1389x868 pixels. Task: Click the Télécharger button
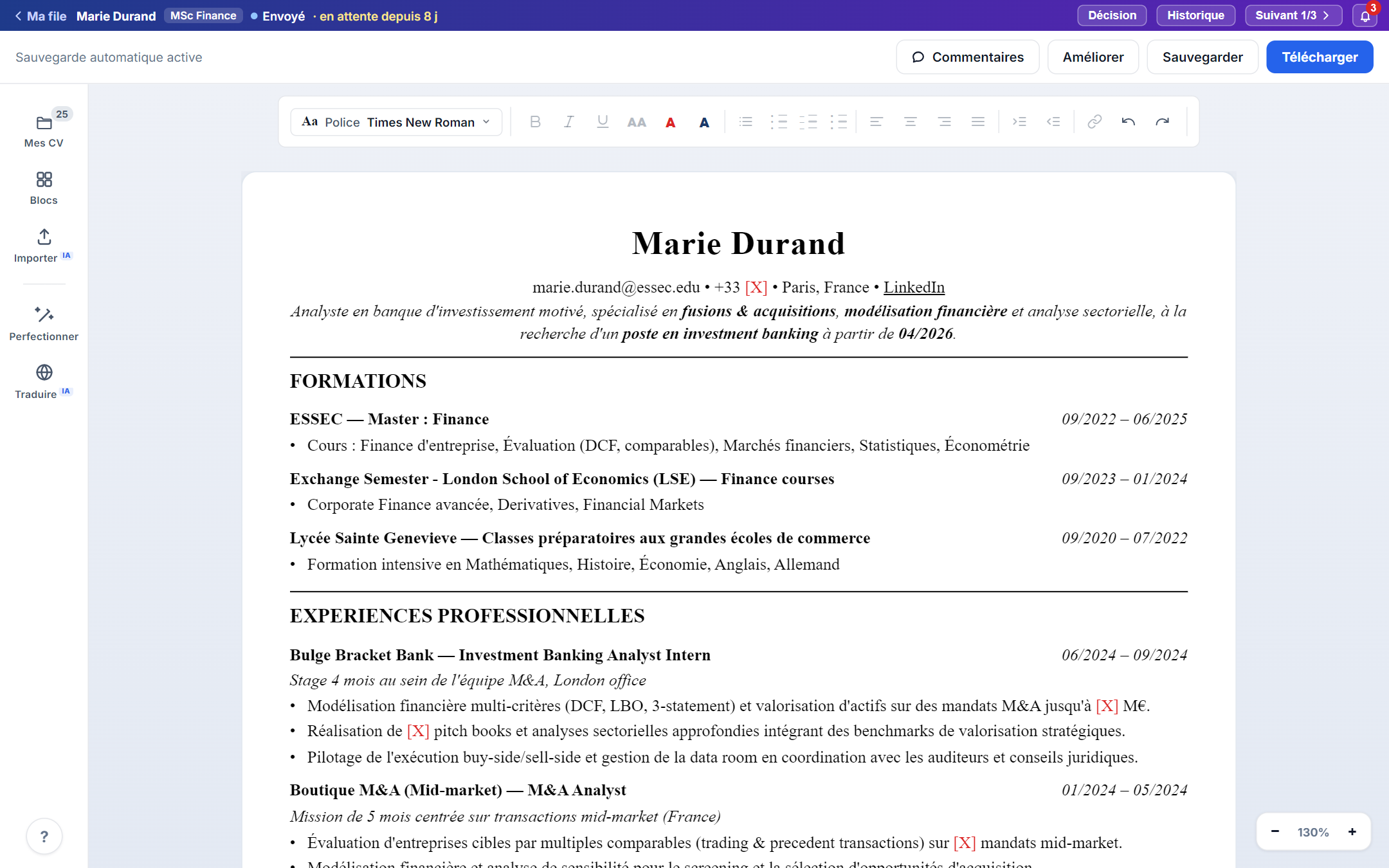[1320, 57]
